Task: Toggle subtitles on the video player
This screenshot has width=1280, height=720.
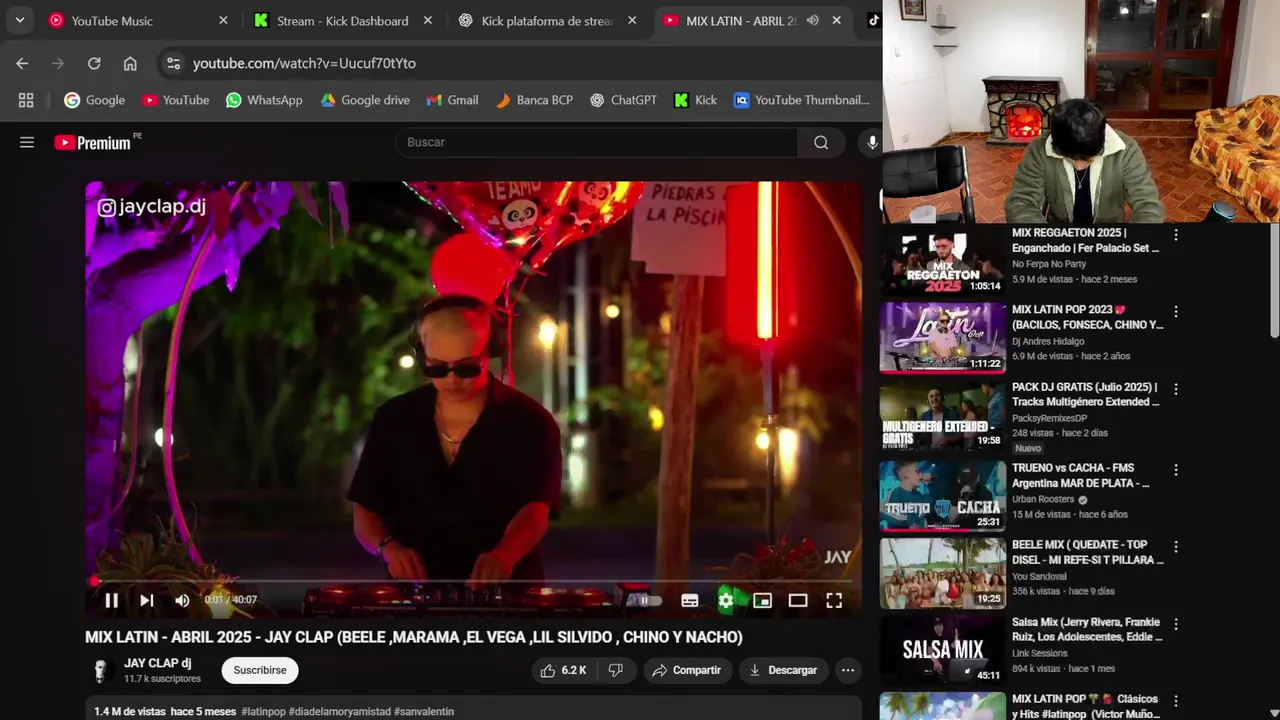Action: (x=690, y=600)
